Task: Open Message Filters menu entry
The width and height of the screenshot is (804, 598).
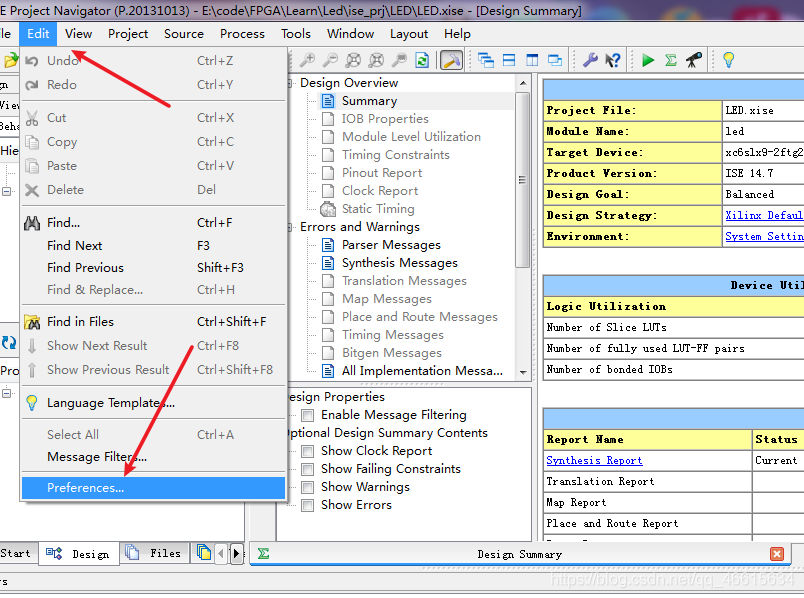Action: click(x=153, y=457)
